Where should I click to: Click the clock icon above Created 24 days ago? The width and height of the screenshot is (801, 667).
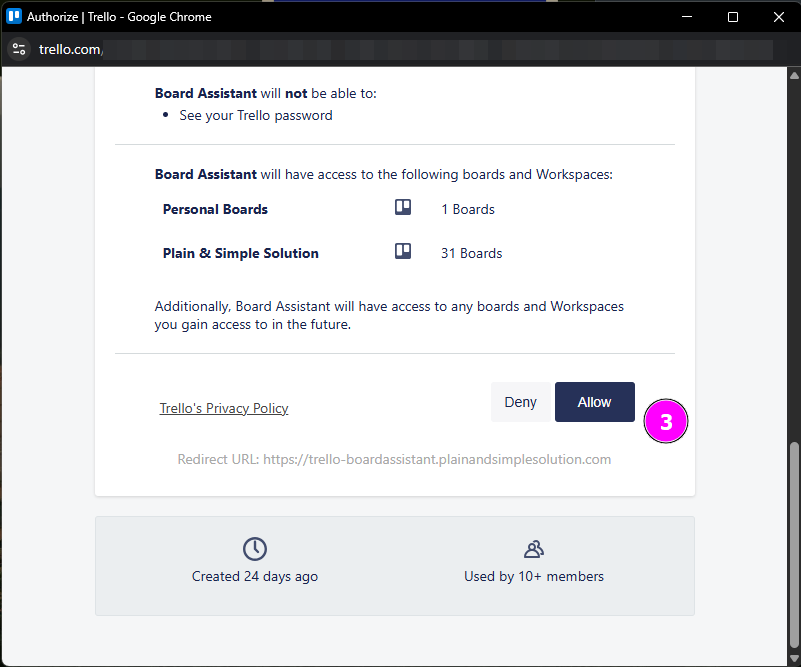[255, 549]
